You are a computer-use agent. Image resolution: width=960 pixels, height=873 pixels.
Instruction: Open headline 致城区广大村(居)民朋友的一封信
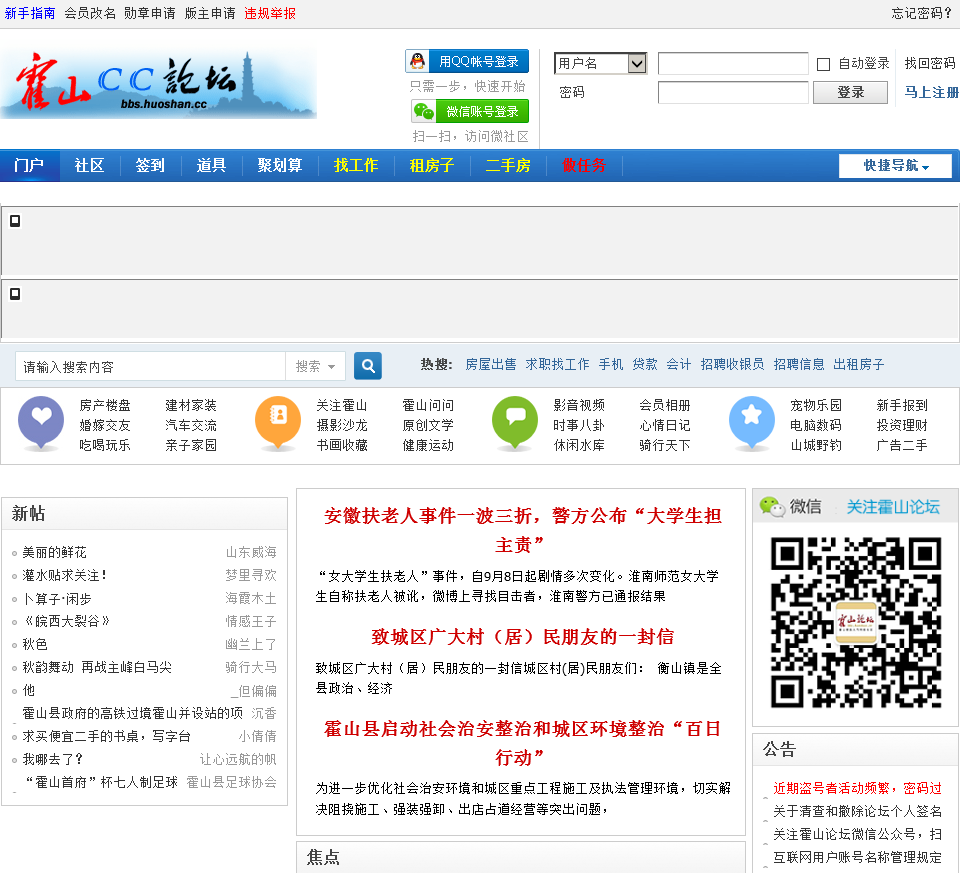coord(522,637)
